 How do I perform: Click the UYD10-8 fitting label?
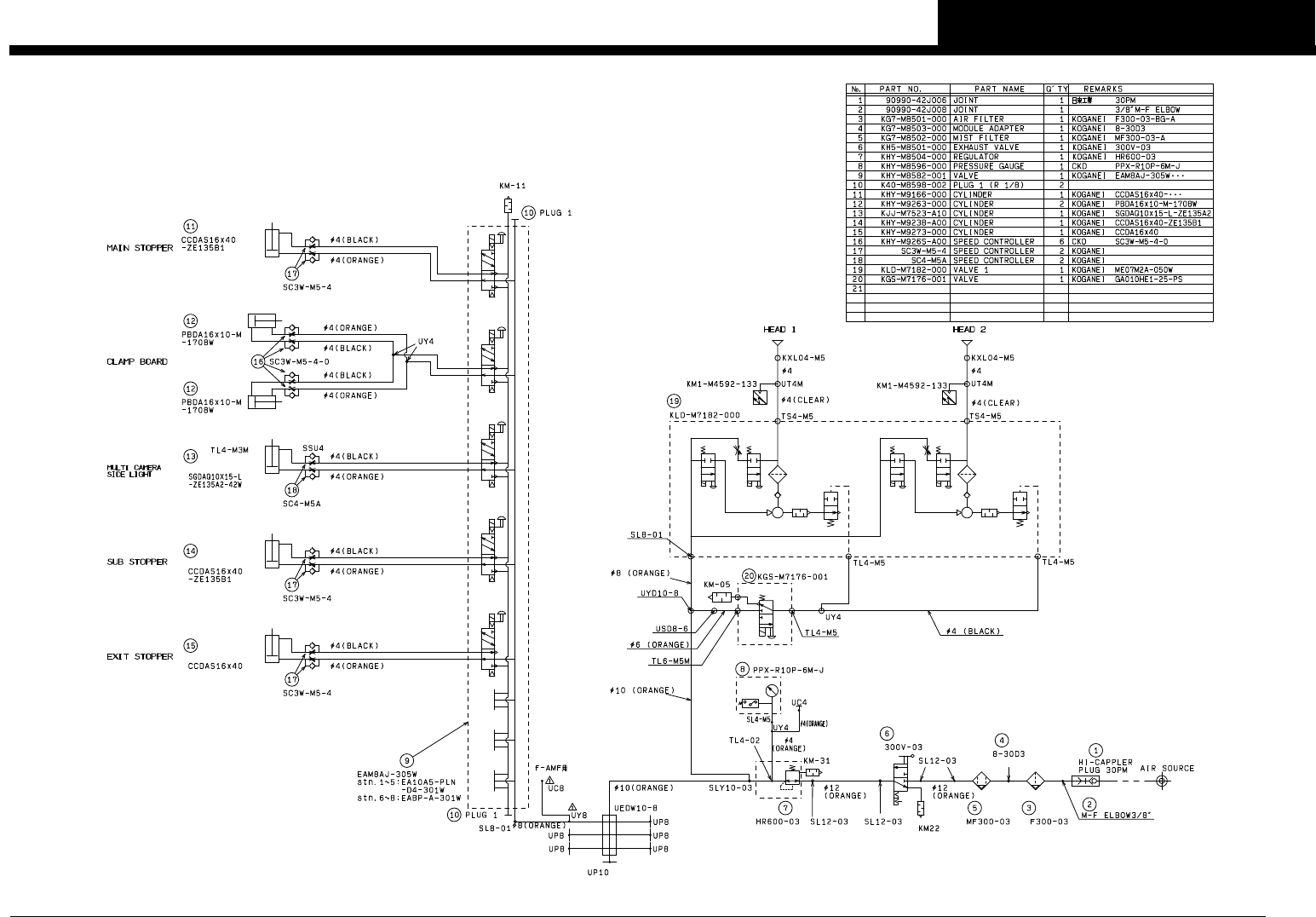click(x=659, y=592)
